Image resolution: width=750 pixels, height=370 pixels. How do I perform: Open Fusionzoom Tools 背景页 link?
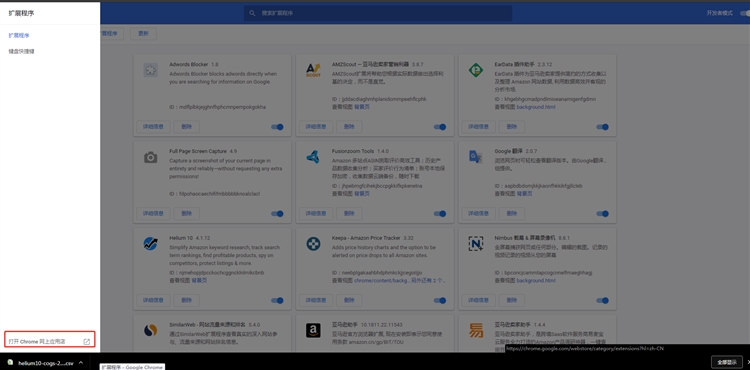tap(362, 194)
